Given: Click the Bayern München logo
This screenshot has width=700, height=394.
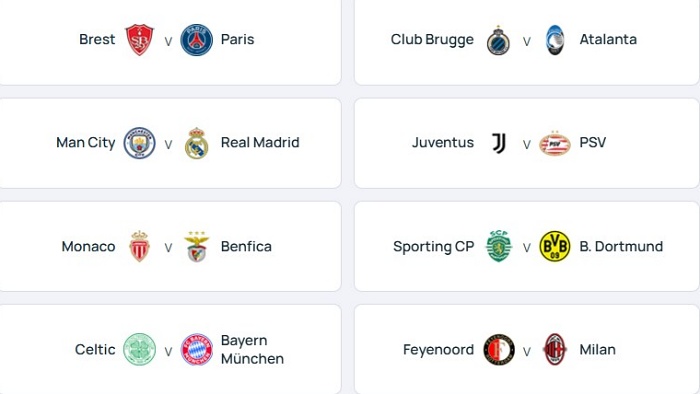Looking at the screenshot, I should [196, 349].
